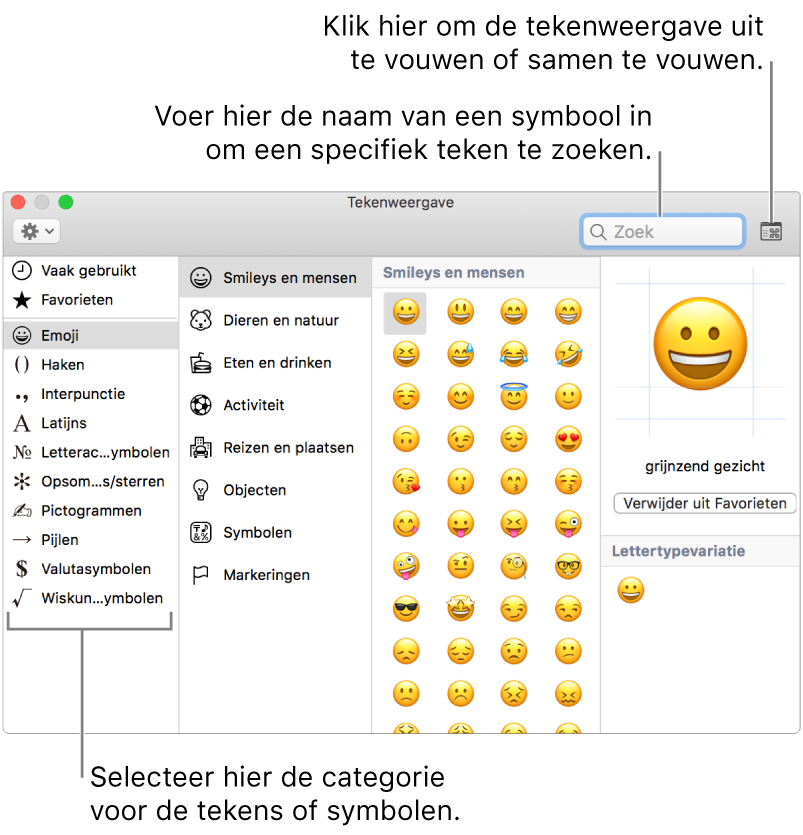Pick the star-struck emoji
The width and height of the screenshot is (803, 835).
(x=460, y=609)
